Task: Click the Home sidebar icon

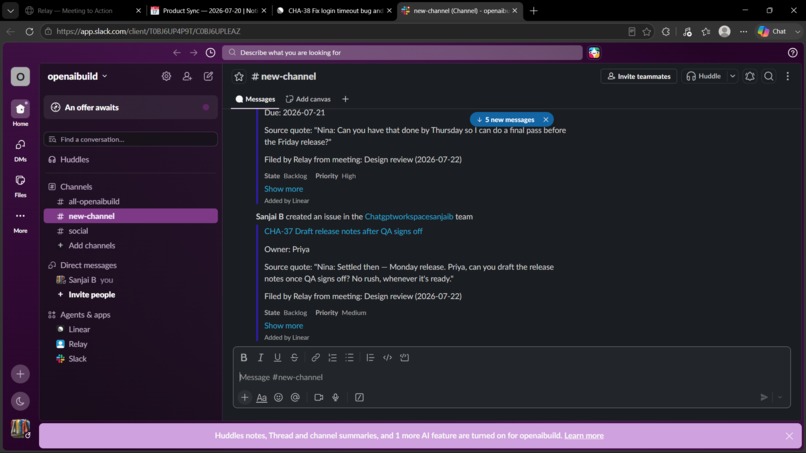Action: tap(20, 109)
